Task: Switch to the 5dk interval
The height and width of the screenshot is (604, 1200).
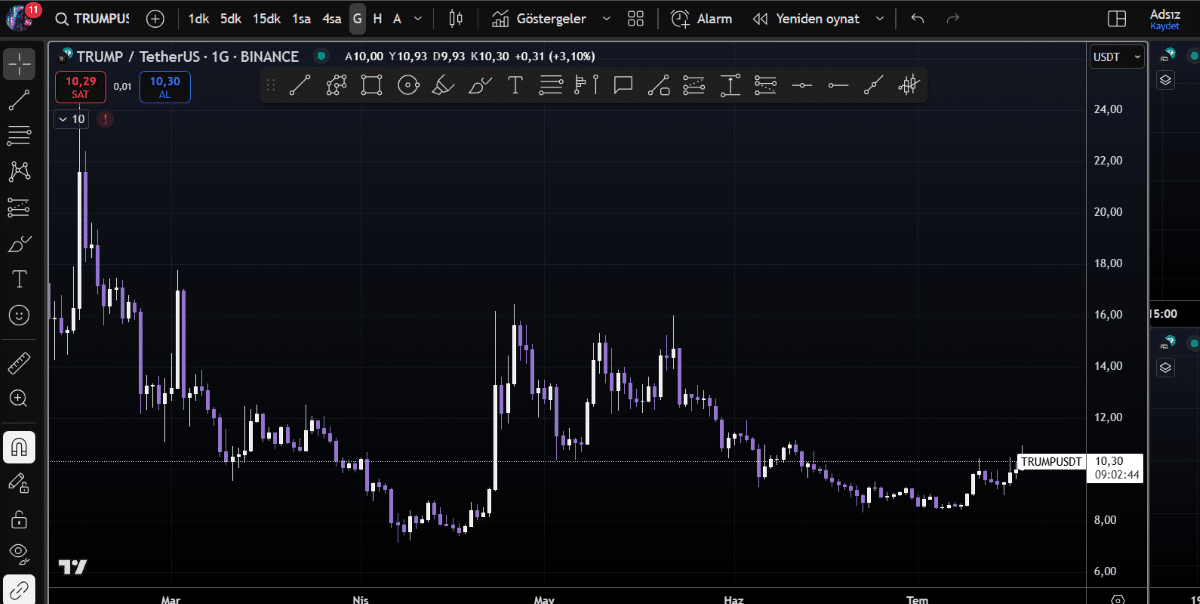Action: point(231,18)
